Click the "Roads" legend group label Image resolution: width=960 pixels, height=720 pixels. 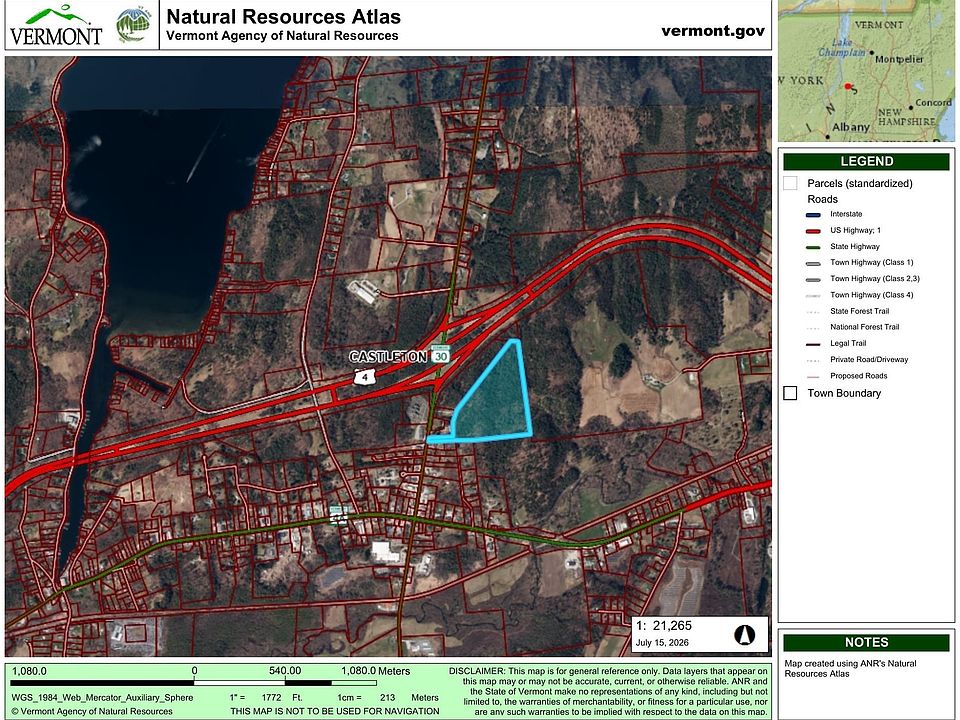(822, 199)
